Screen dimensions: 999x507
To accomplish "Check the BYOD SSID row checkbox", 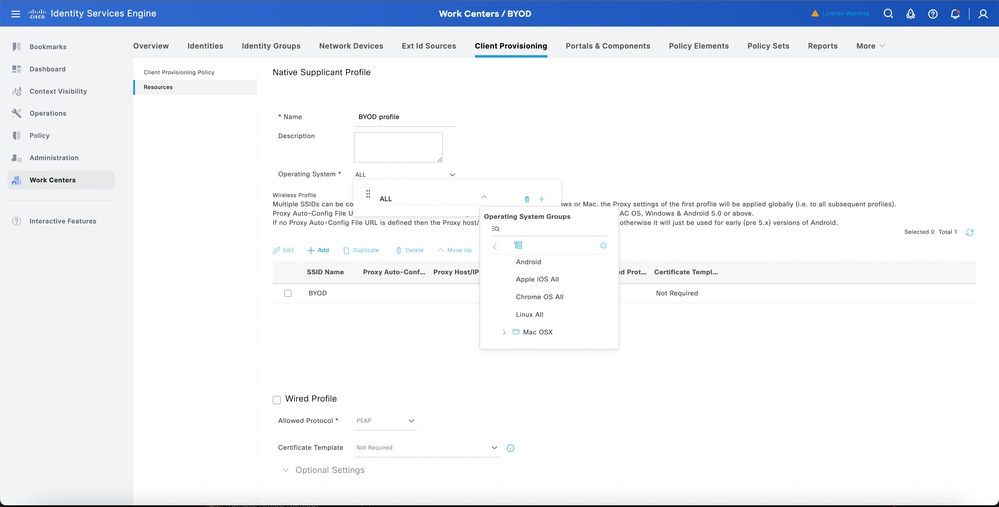I will pos(288,294).
